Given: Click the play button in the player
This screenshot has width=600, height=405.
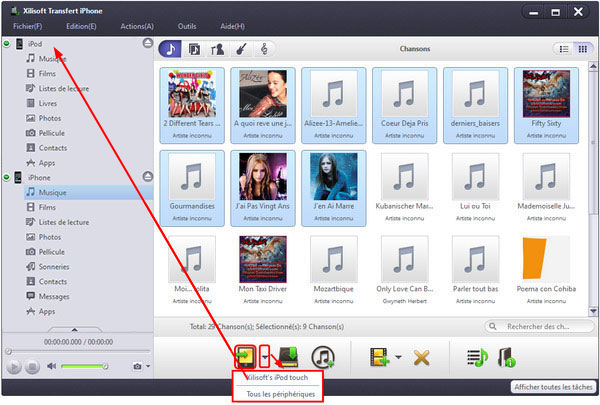Looking at the screenshot, I should (14, 367).
